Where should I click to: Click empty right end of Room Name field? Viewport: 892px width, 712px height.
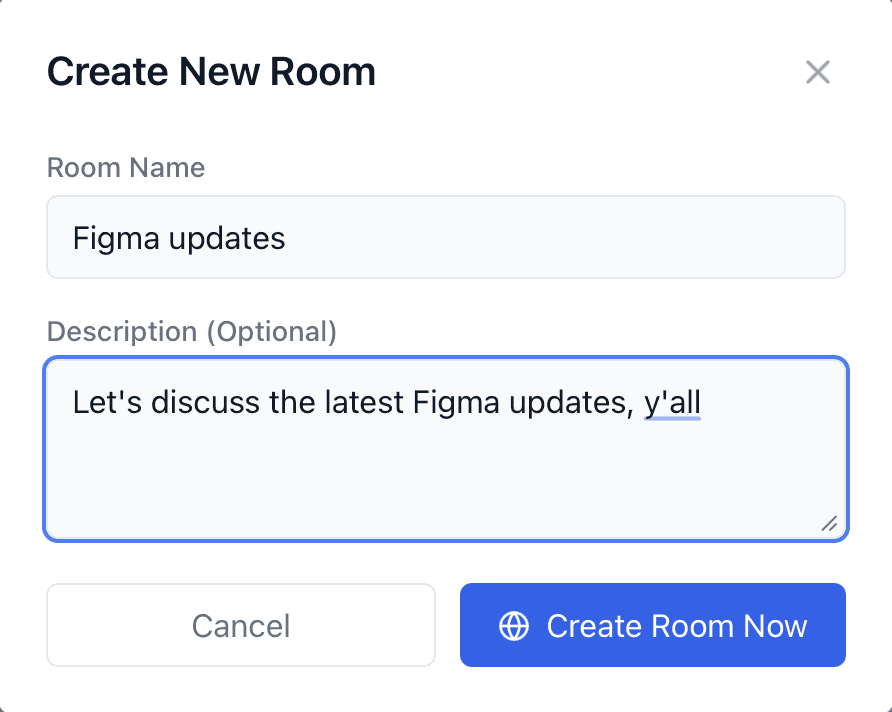(700, 237)
